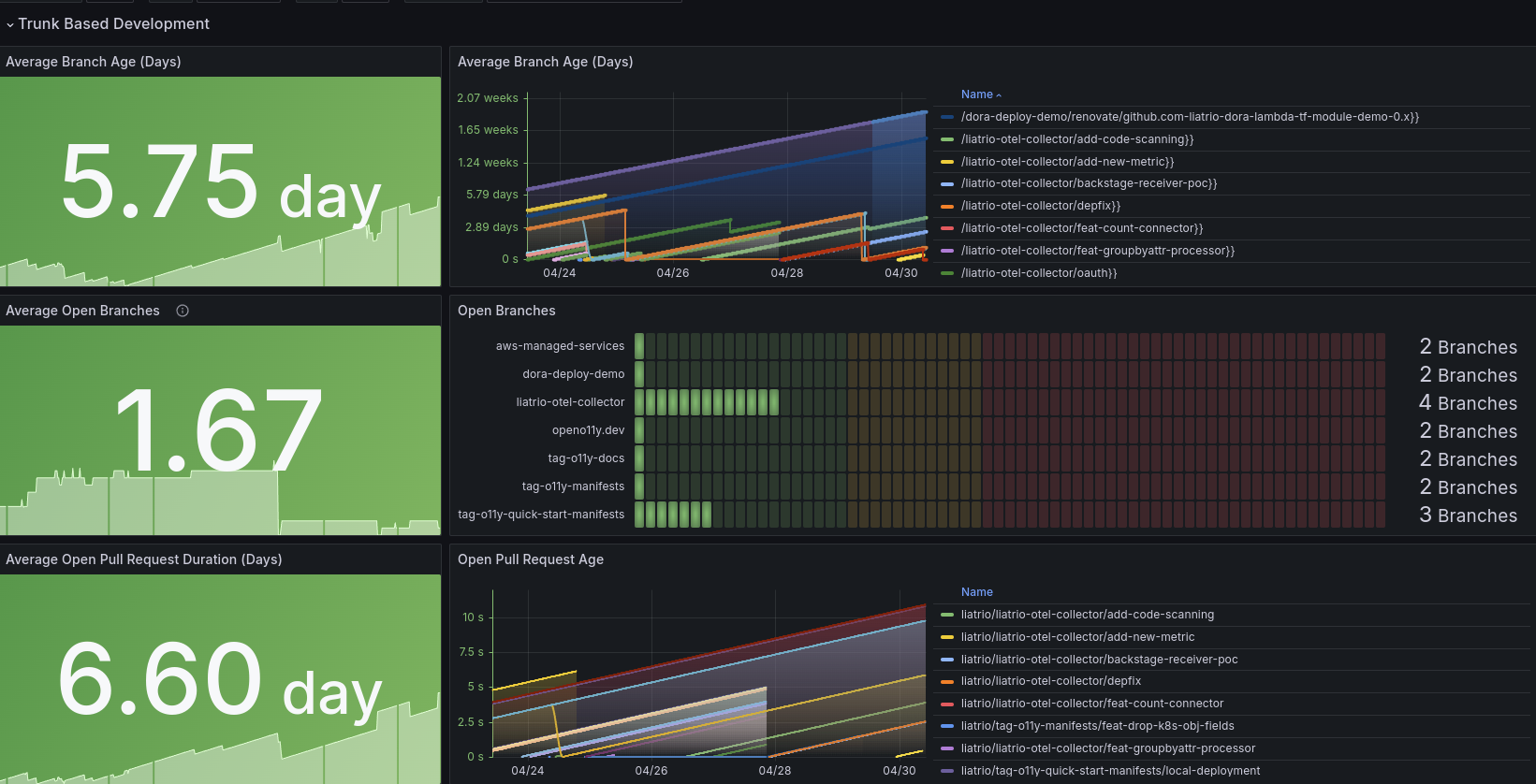Click color swatch for liatrio/liatrio-otel-collector/feat-groupbyattr-processor series

click(947, 748)
